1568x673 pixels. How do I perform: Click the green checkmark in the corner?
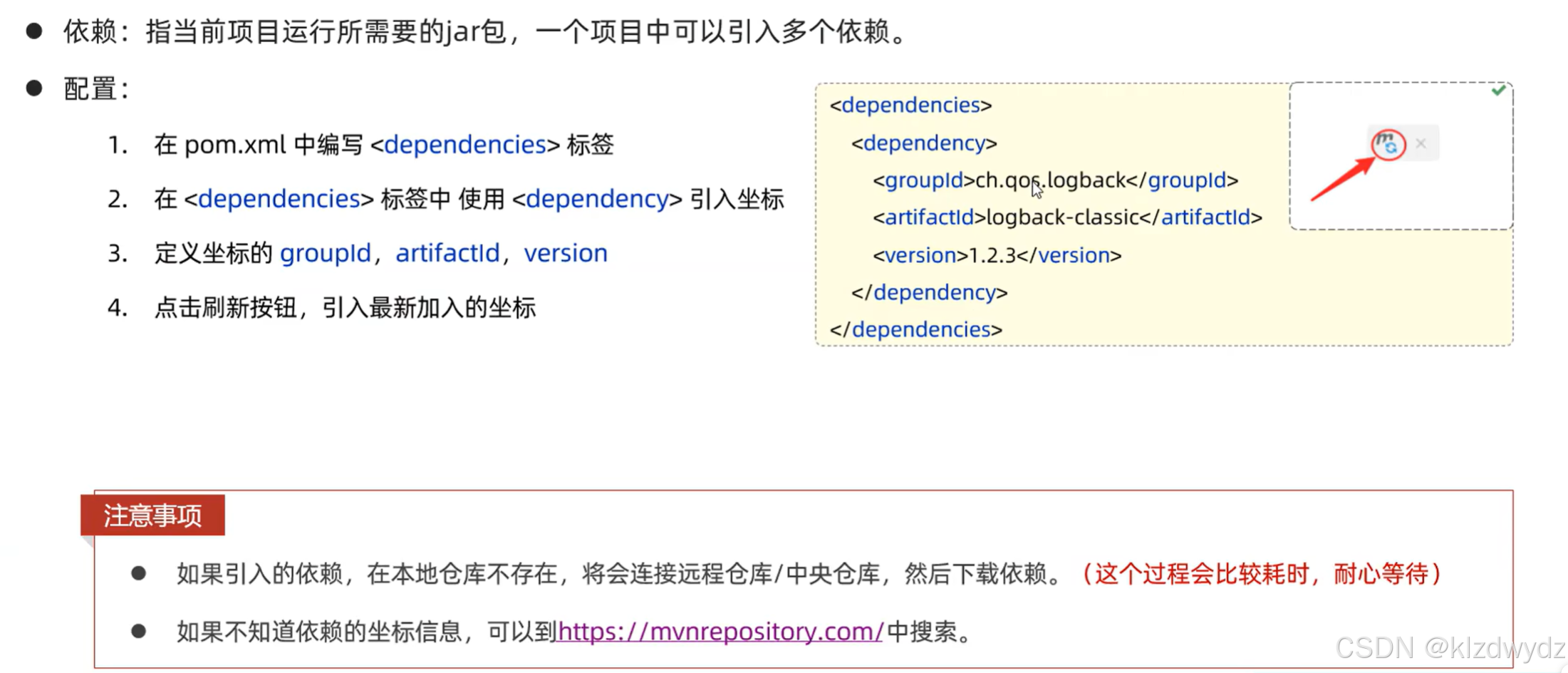(1499, 89)
